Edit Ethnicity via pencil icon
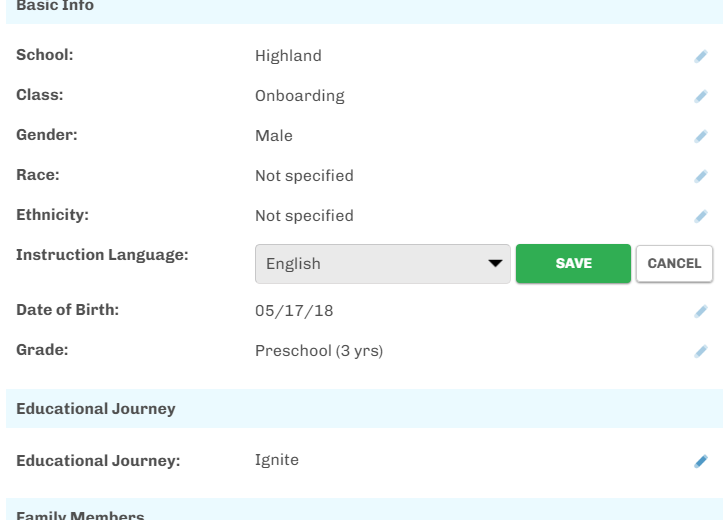 (x=701, y=216)
